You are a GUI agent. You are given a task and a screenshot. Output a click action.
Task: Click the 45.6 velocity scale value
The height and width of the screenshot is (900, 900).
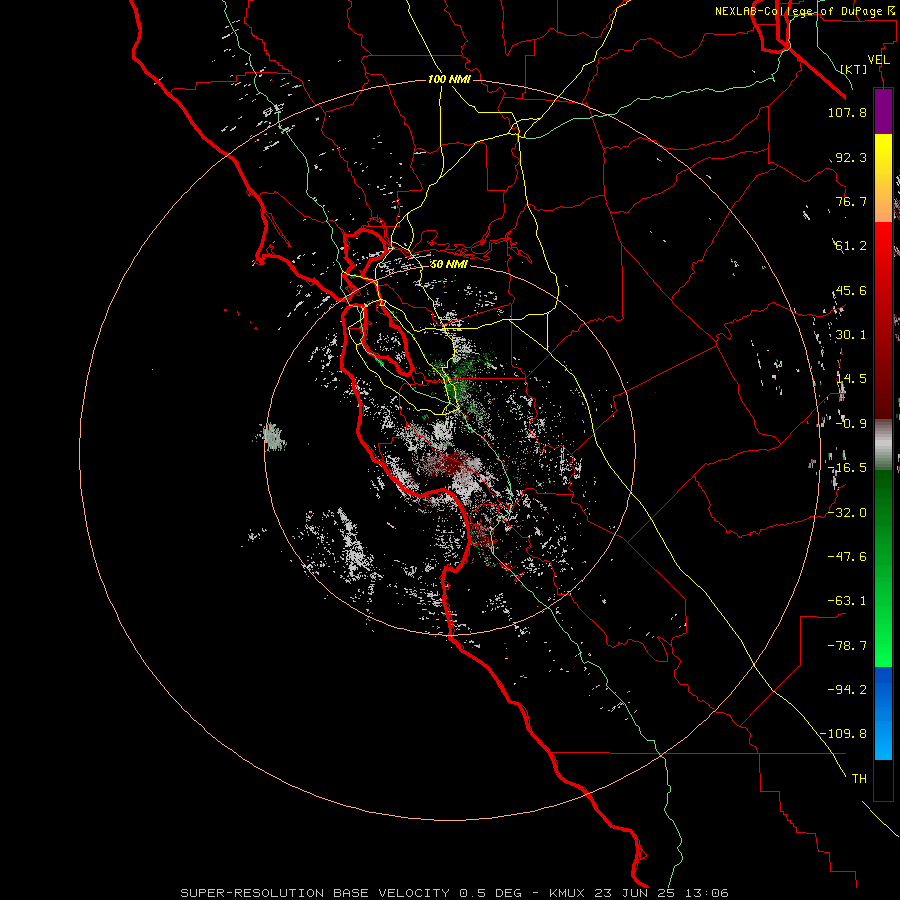point(851,290)
